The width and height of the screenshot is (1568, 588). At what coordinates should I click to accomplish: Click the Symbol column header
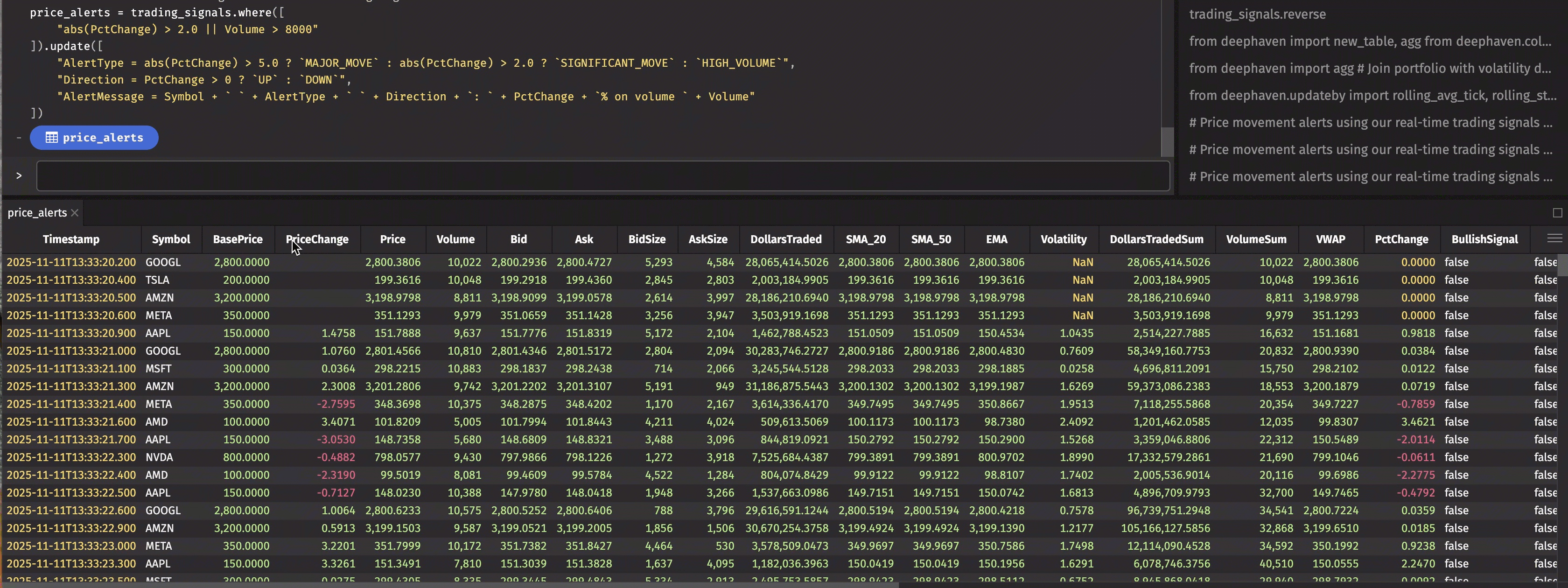(170, 239)
